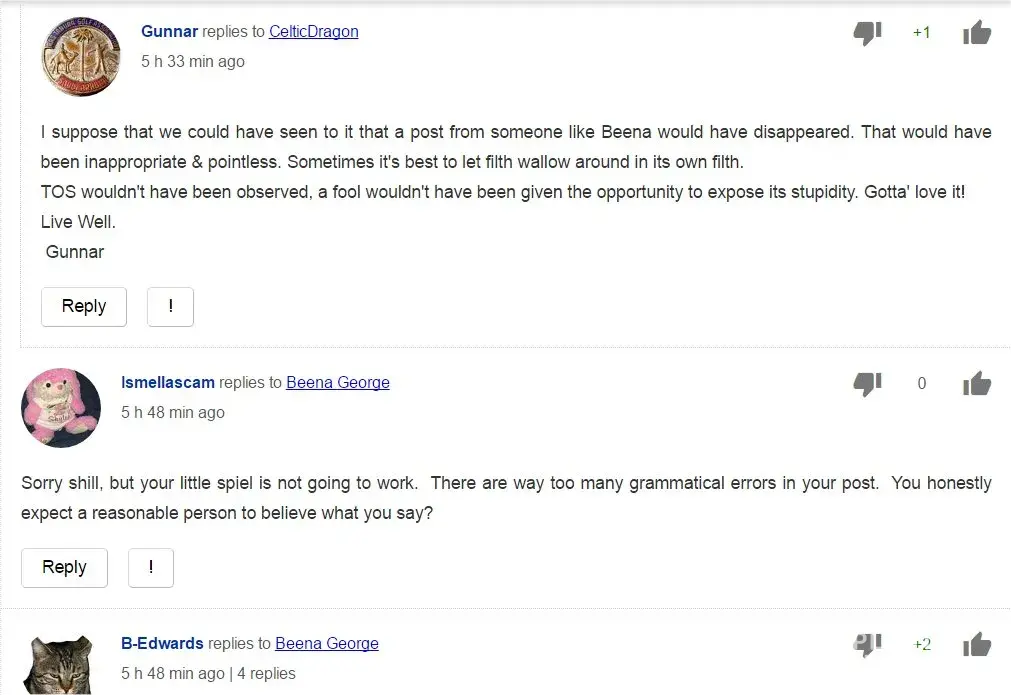Screen dimensions: 1011x695
Task: Open Beena George link in B-Edwards' reply
Action: pyautogui.click(x=326, y=643)
